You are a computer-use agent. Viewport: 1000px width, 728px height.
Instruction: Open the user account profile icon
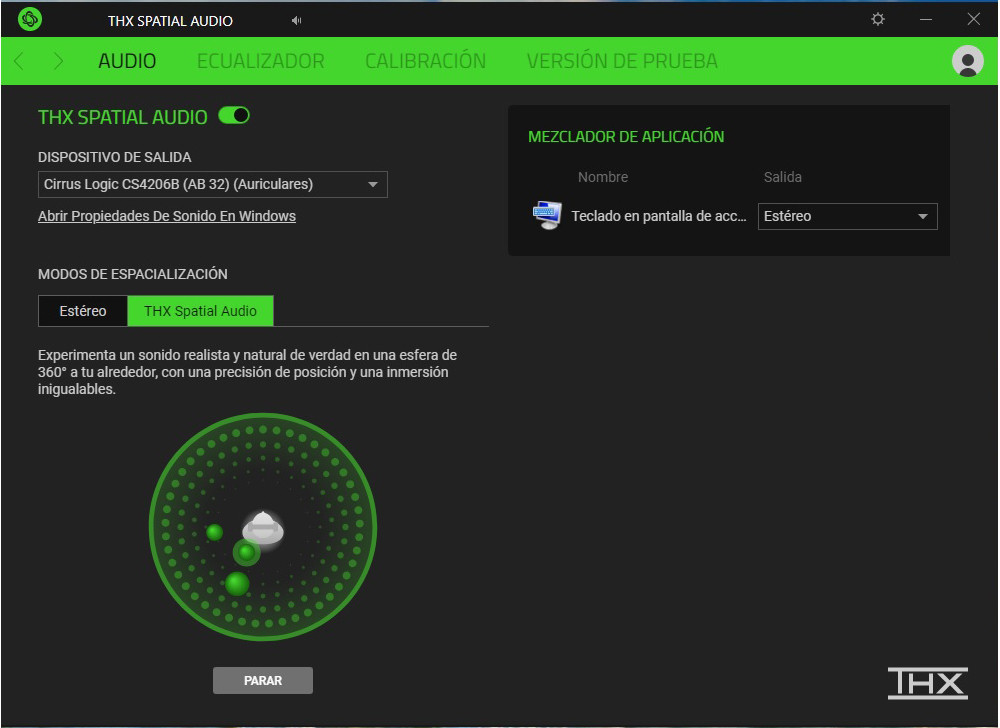click(967, 61)
